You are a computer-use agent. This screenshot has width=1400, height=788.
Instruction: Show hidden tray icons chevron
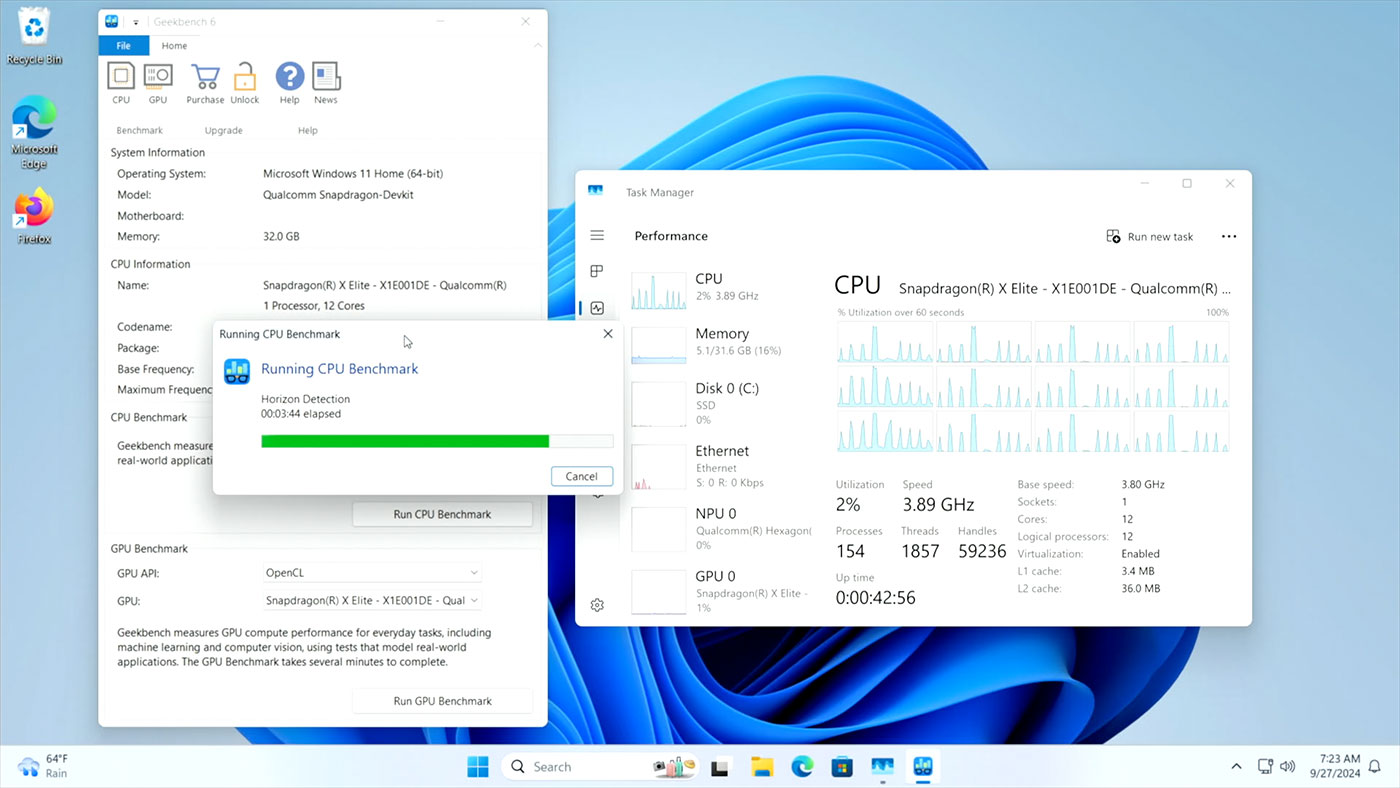coord(1236,766)
